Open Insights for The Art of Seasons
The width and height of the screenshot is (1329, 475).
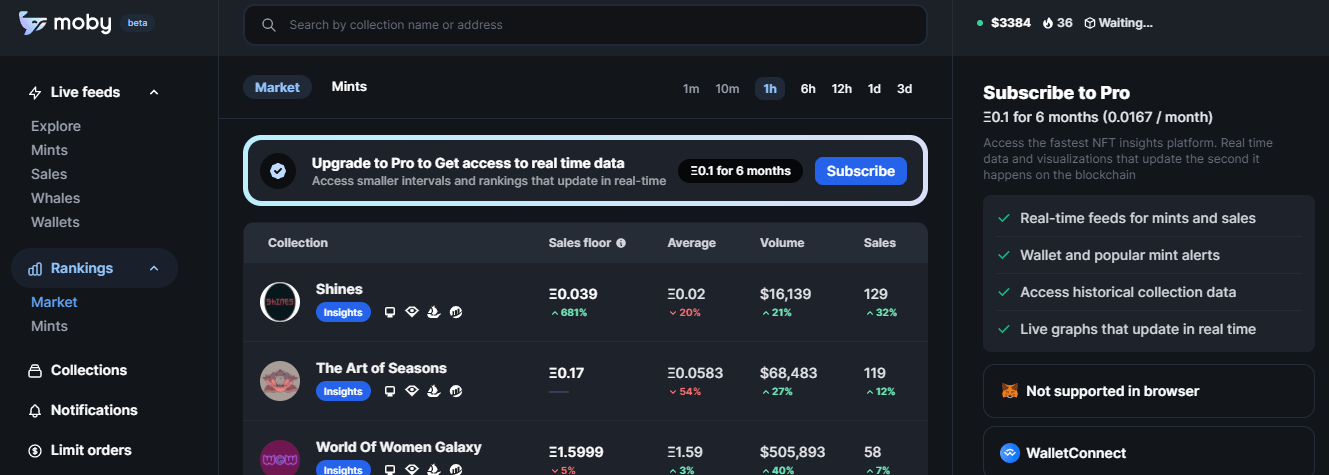343,392
